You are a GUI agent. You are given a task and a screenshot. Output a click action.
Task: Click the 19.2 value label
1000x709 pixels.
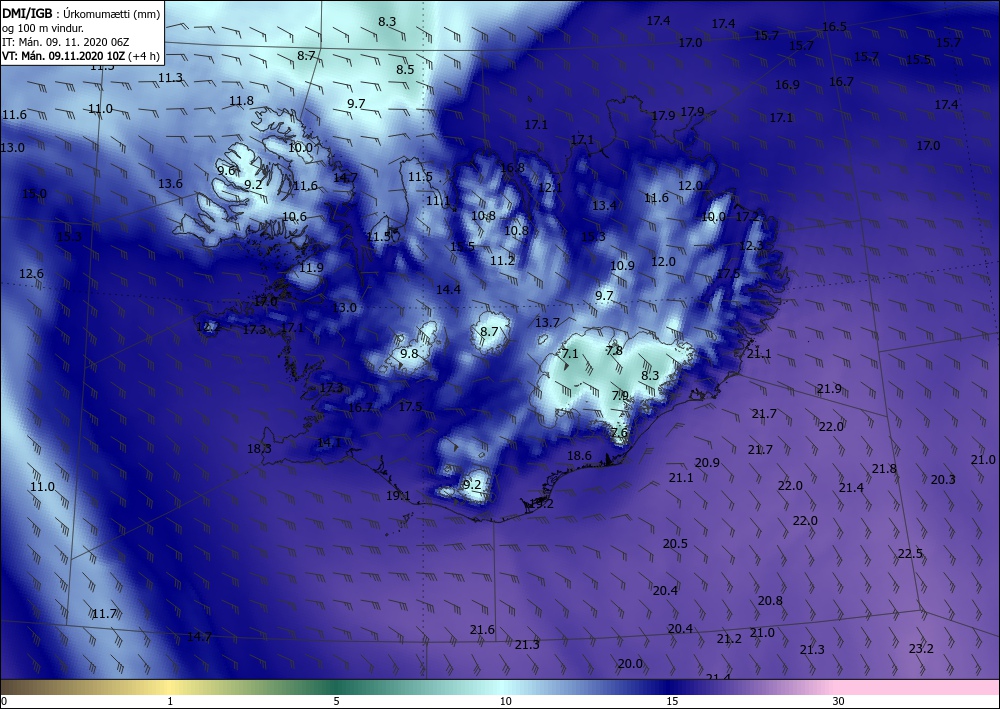click(541, 504)
